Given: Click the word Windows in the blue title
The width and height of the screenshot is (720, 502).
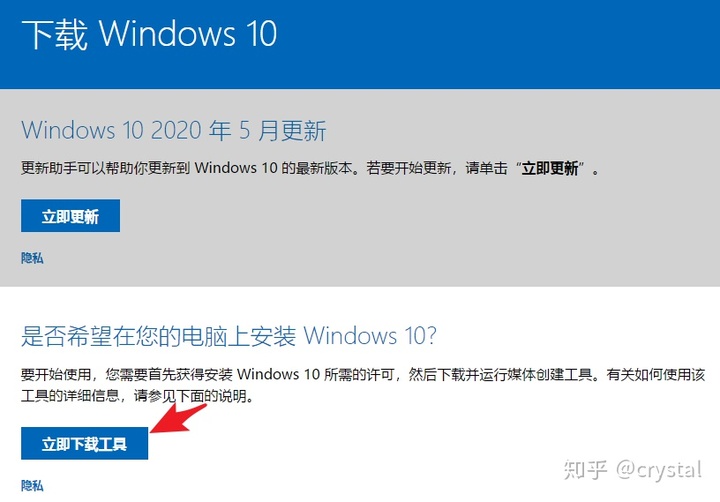Looking at the screenshot, I should pyautogui.click(x=168, y=34).
